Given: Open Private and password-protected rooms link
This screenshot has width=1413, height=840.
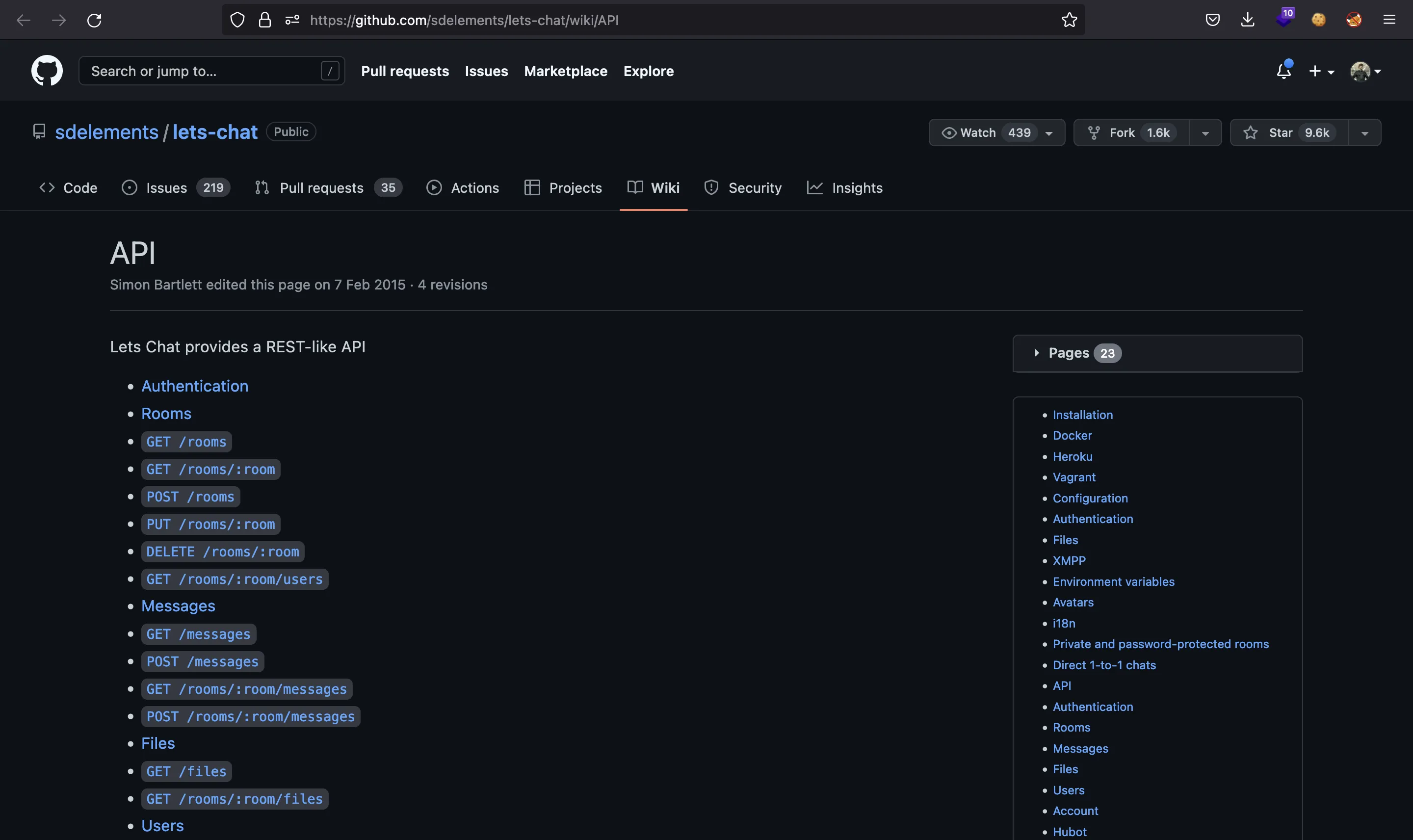Looking at the screenshot, I should [x=1160, y=644].
